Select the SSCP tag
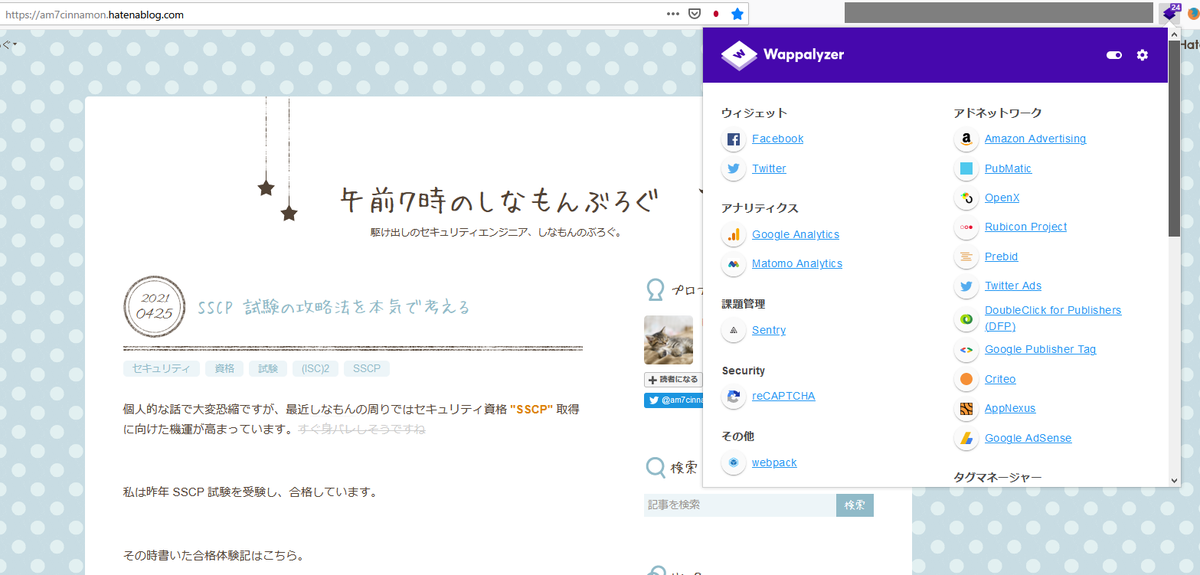The width and height of the screenshot is (1200, 575). click(367, 369)
